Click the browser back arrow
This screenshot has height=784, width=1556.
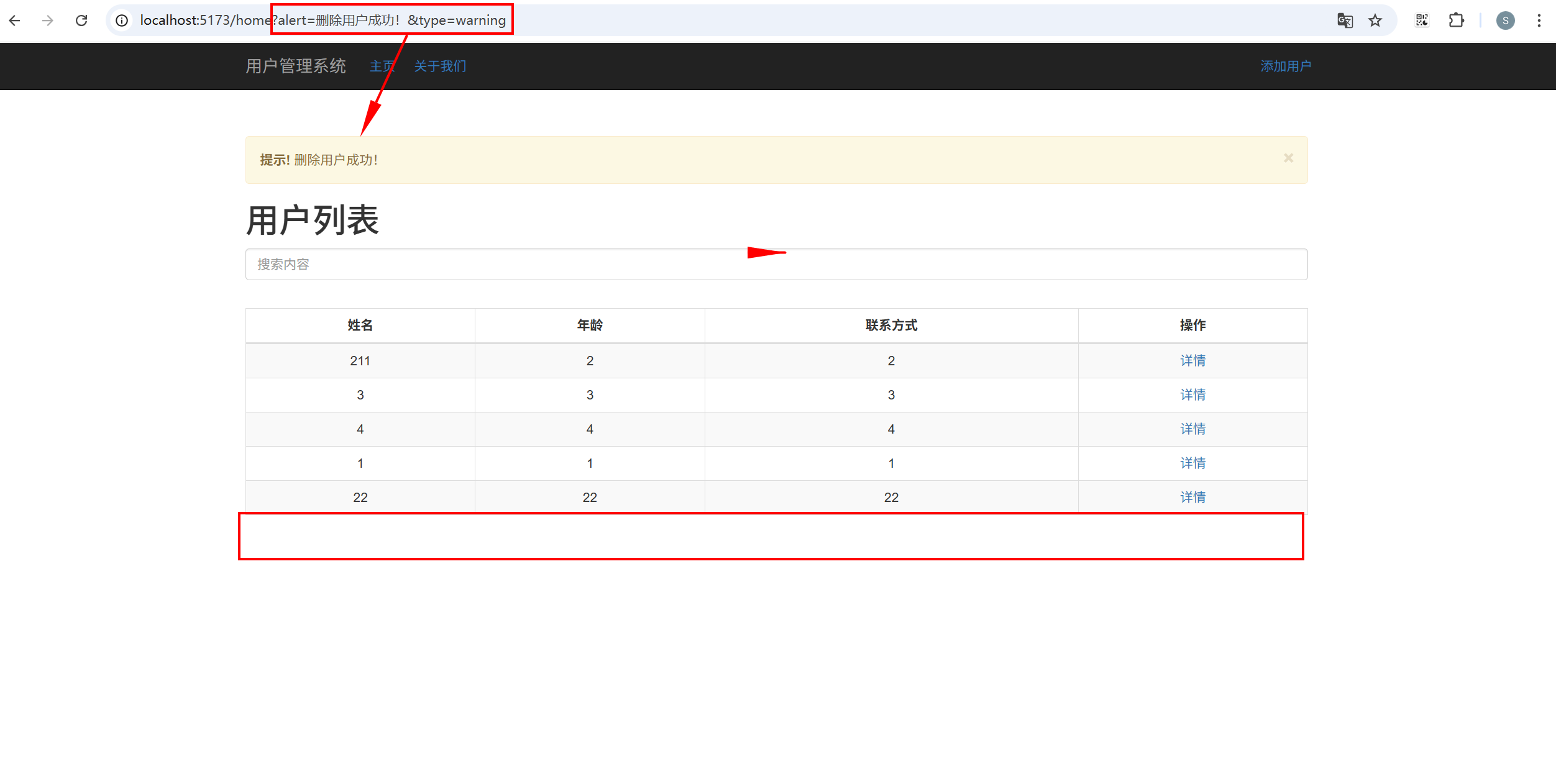click(15, 21)
